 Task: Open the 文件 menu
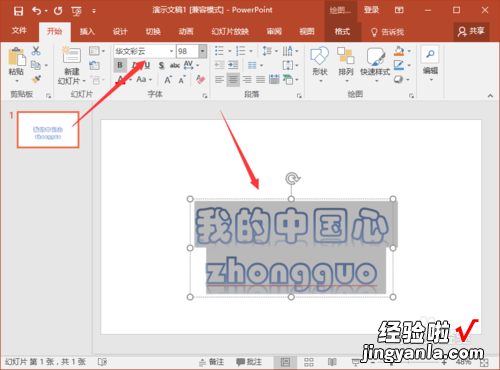pyautogui.click(x=19, y=31)
